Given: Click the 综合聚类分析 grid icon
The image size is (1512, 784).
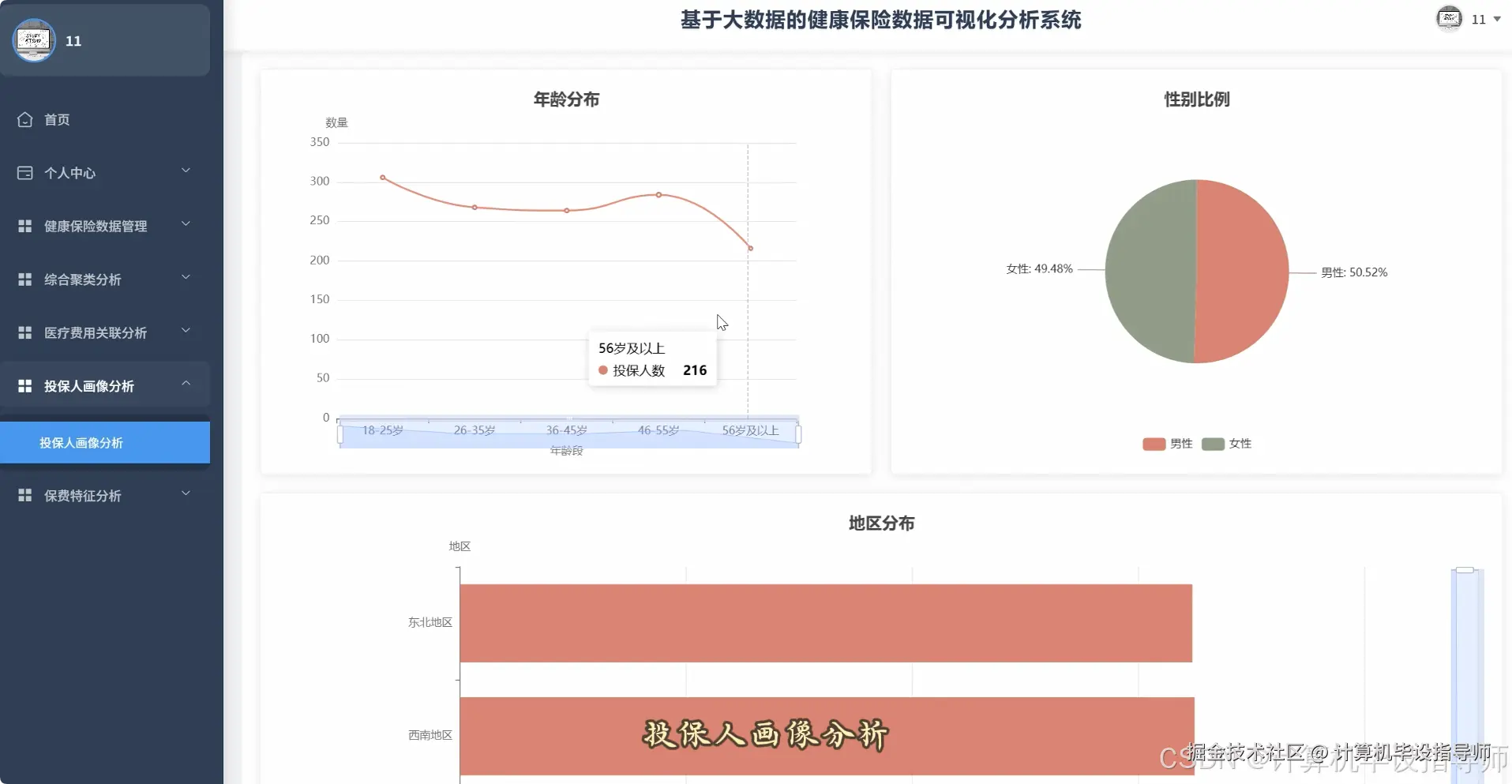Looking at the screenshot, I should click(x=24, y=278).
